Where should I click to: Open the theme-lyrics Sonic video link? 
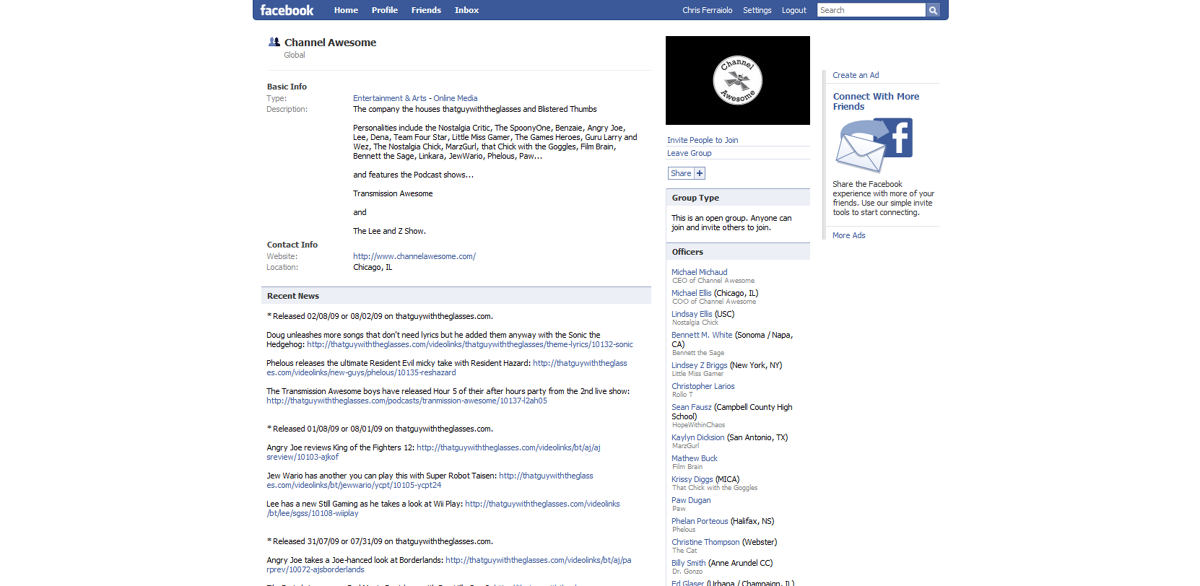pos(470,344)
